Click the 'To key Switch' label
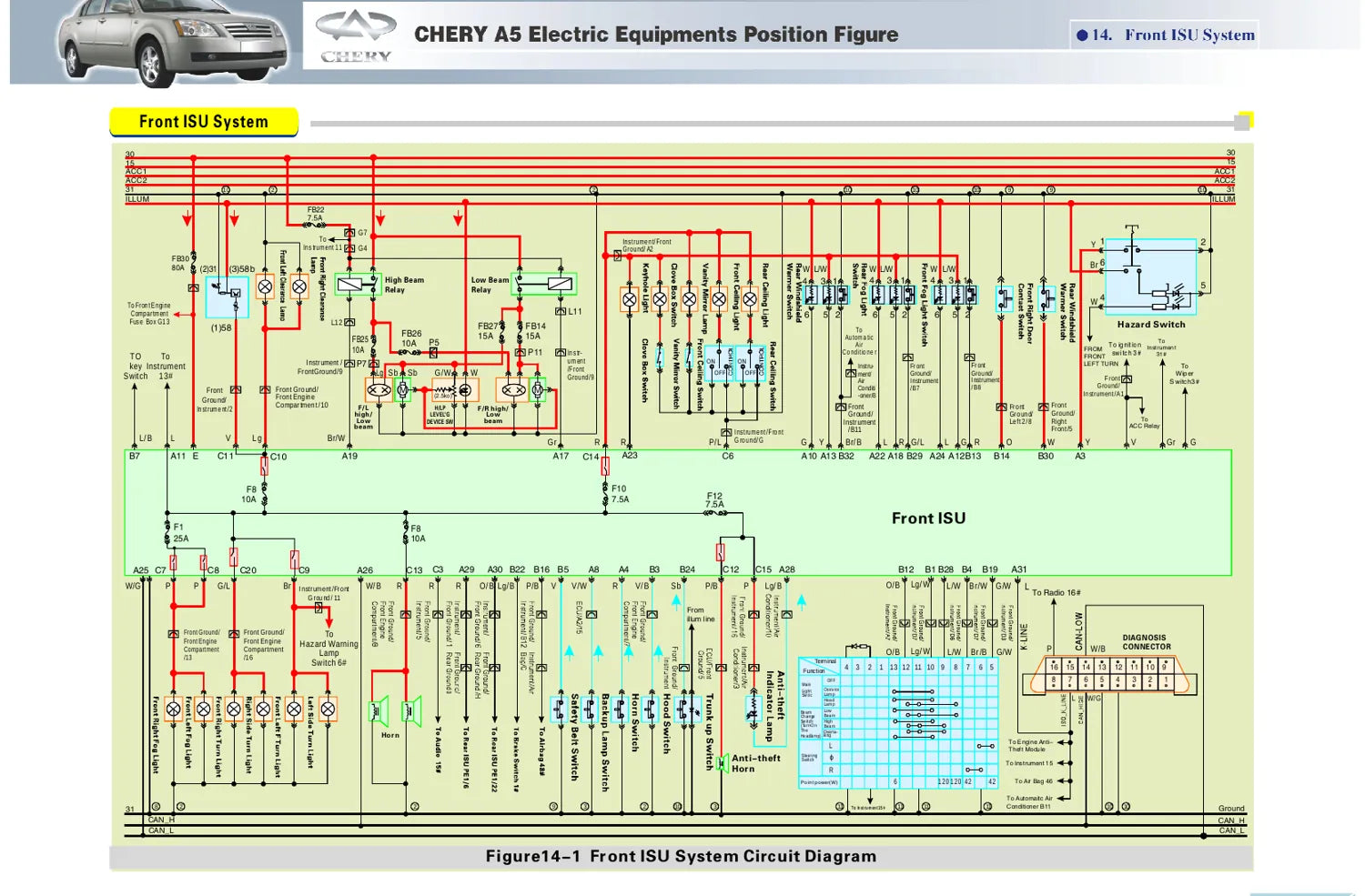Viewport: 1365px width, 896px height. point(136,366)
